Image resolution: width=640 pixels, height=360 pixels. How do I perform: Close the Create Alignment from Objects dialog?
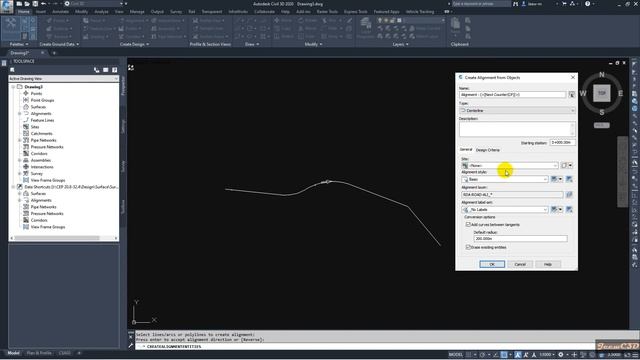[x=573, y=77]
